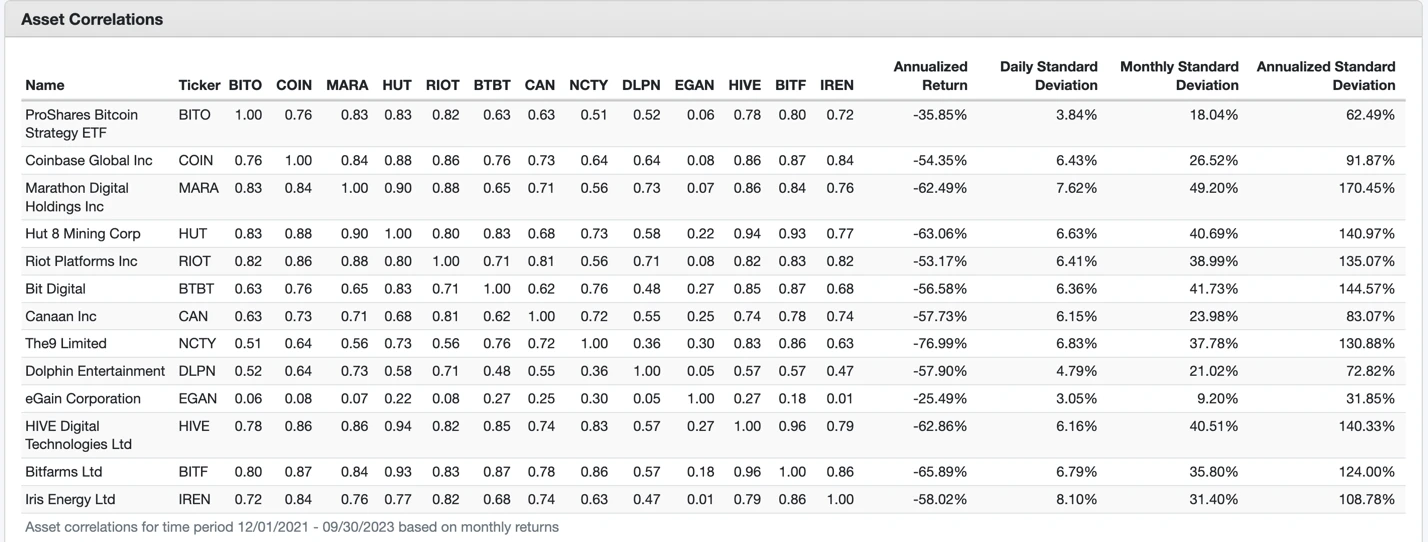Click The9 Limited annualized return -76.99%
Image resolution: width=1428 pixels, height=542 pixels.
[x=939, y=344]
